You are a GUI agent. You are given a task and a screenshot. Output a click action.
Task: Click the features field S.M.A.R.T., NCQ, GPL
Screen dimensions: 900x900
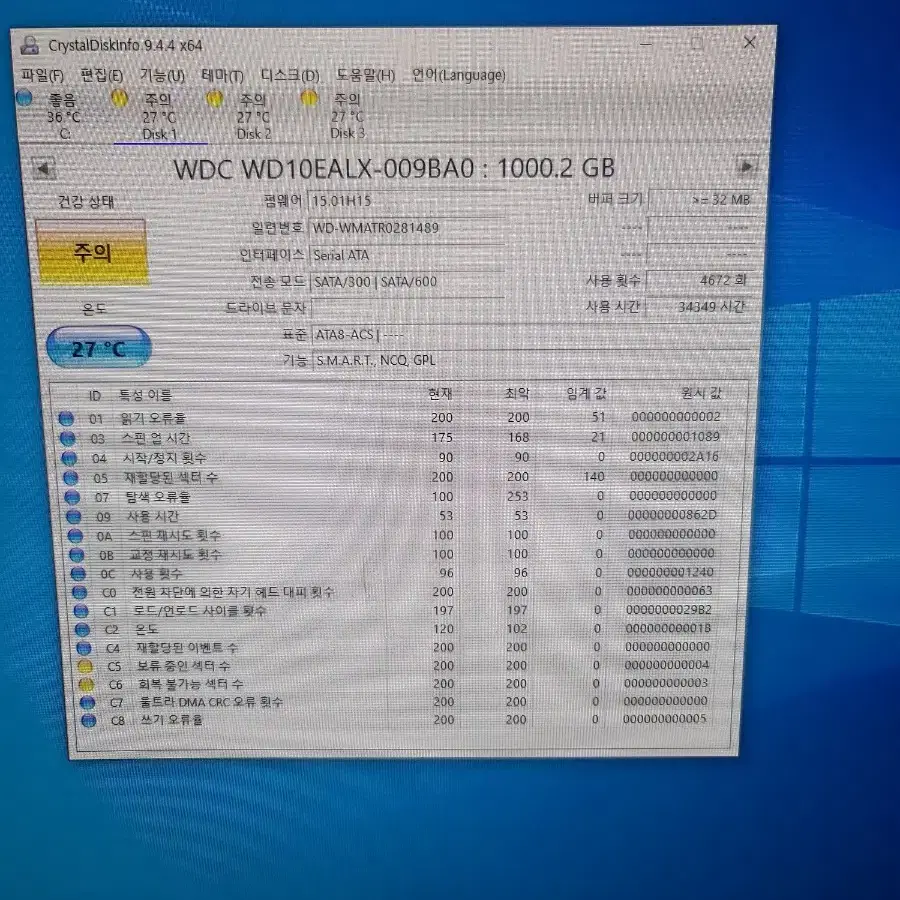[533, 360]
